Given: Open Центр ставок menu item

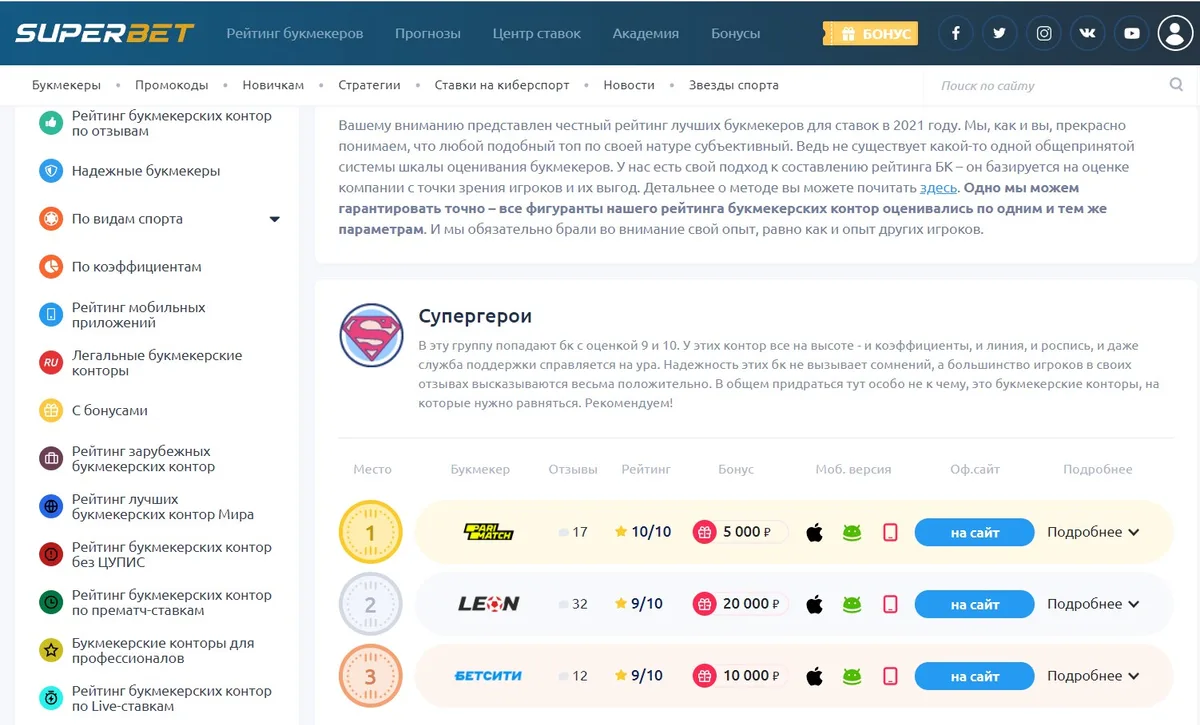Looking at the screenshot, I should point(537,33).
